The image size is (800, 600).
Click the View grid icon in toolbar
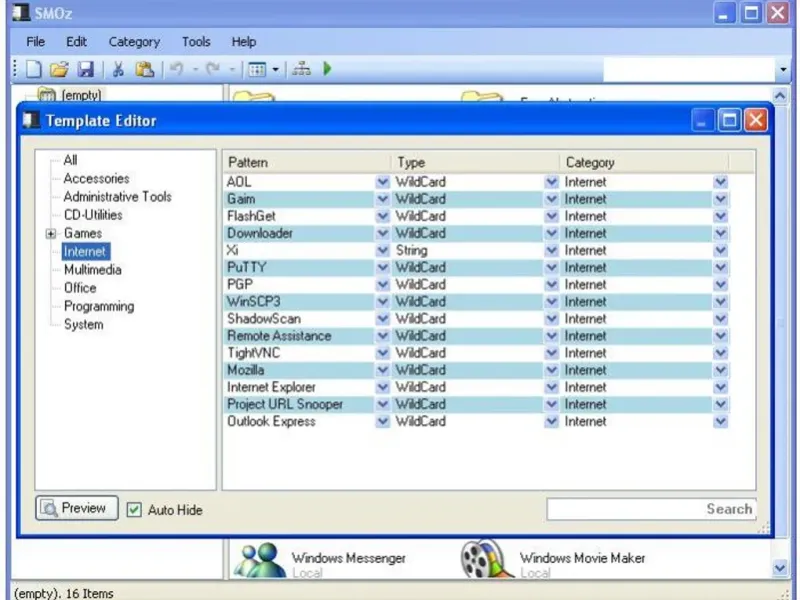(x=257, y=69)
